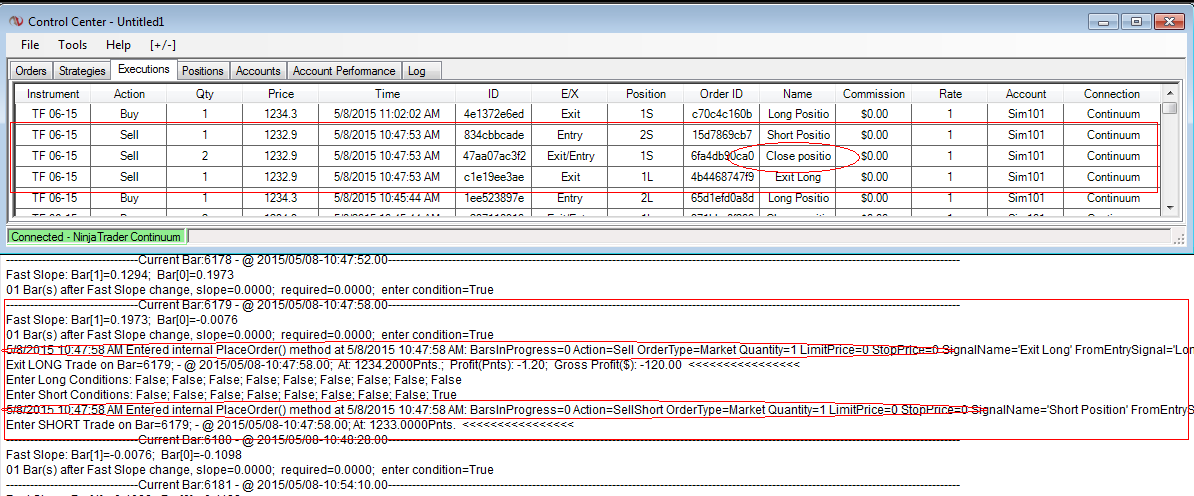Click log line 'Current Bar:6178'

[481, 261]
